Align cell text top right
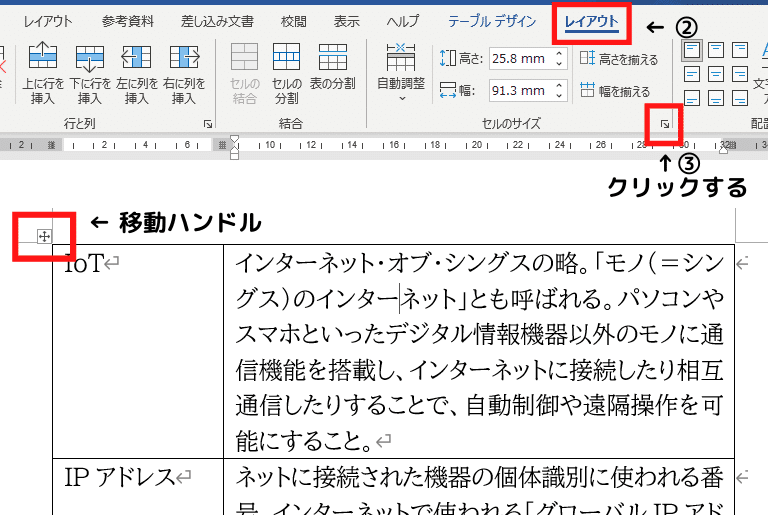 [740, 50]
